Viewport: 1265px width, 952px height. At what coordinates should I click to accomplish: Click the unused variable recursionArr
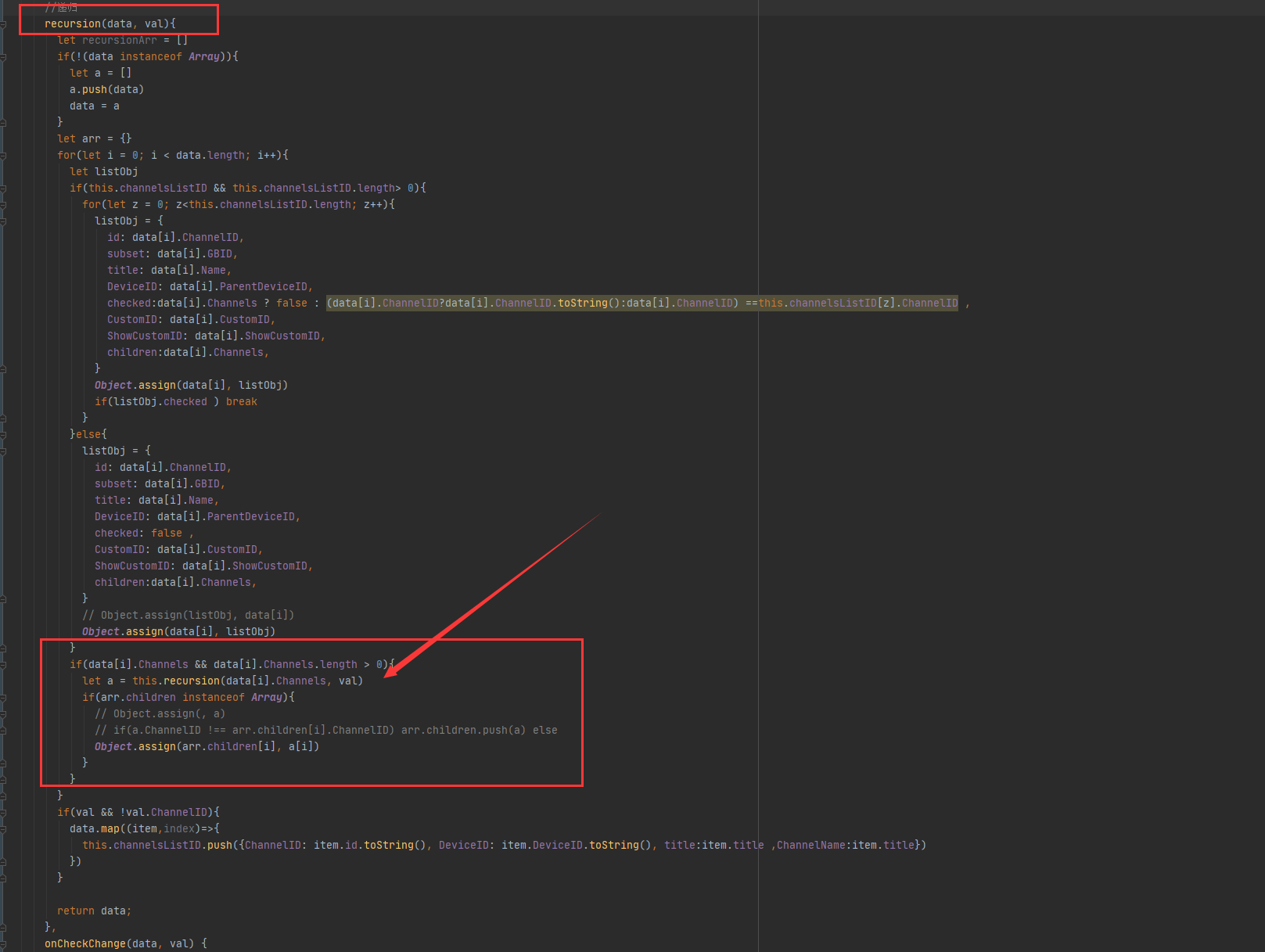[x=120, y=41]
